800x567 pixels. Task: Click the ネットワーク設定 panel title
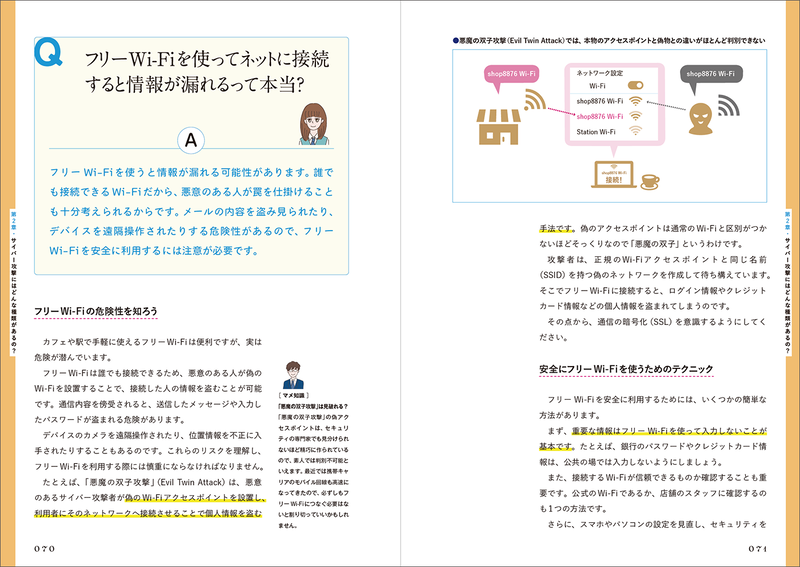pos(599,73)
